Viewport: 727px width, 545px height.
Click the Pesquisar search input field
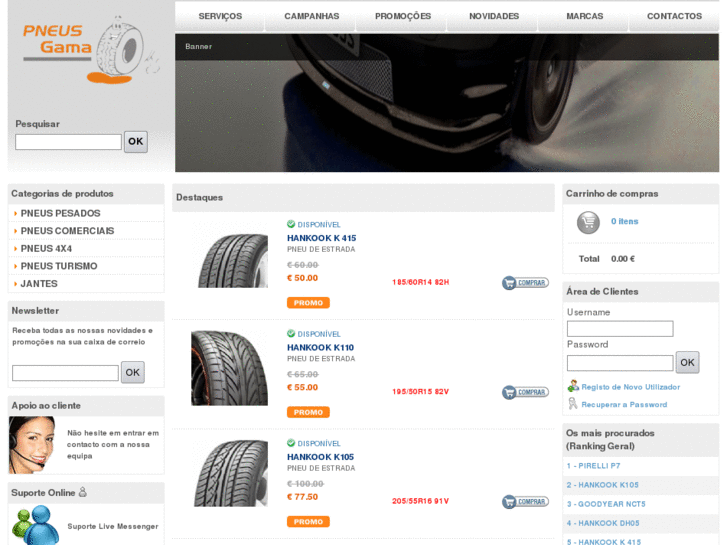click(x=68, y=142)
